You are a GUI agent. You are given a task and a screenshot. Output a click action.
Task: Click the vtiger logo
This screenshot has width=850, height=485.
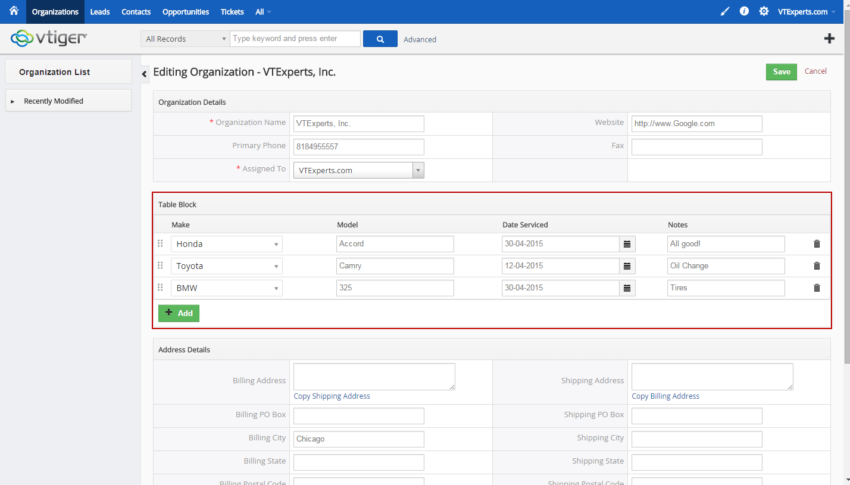pyautogui.click(x=49, y=38)
